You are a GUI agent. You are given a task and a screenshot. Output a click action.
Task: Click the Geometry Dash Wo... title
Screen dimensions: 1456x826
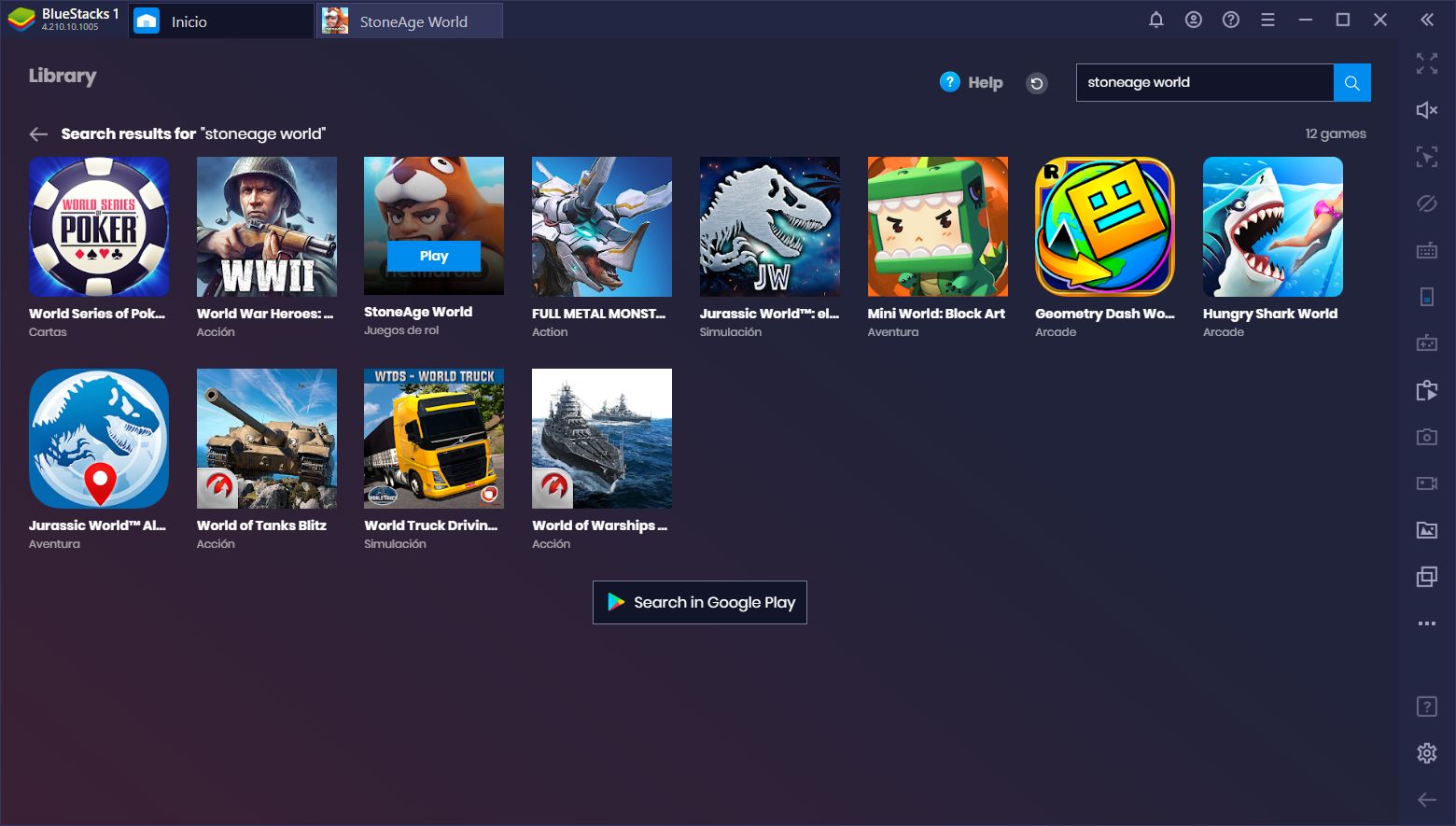[x=1105, y=314]
